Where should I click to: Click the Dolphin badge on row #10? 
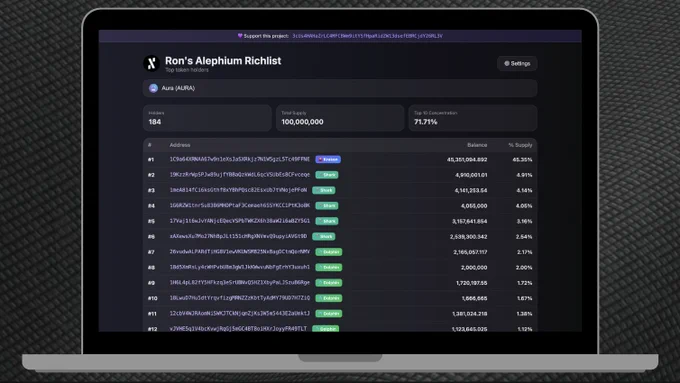tap(329, 298)
